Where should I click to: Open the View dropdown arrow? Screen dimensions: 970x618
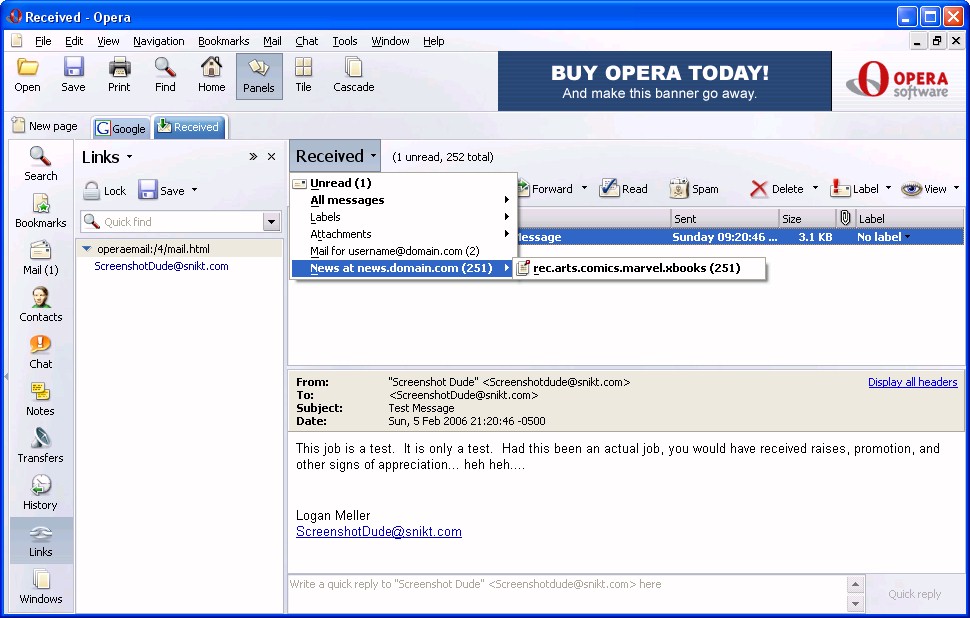click(x=956, y=188)
